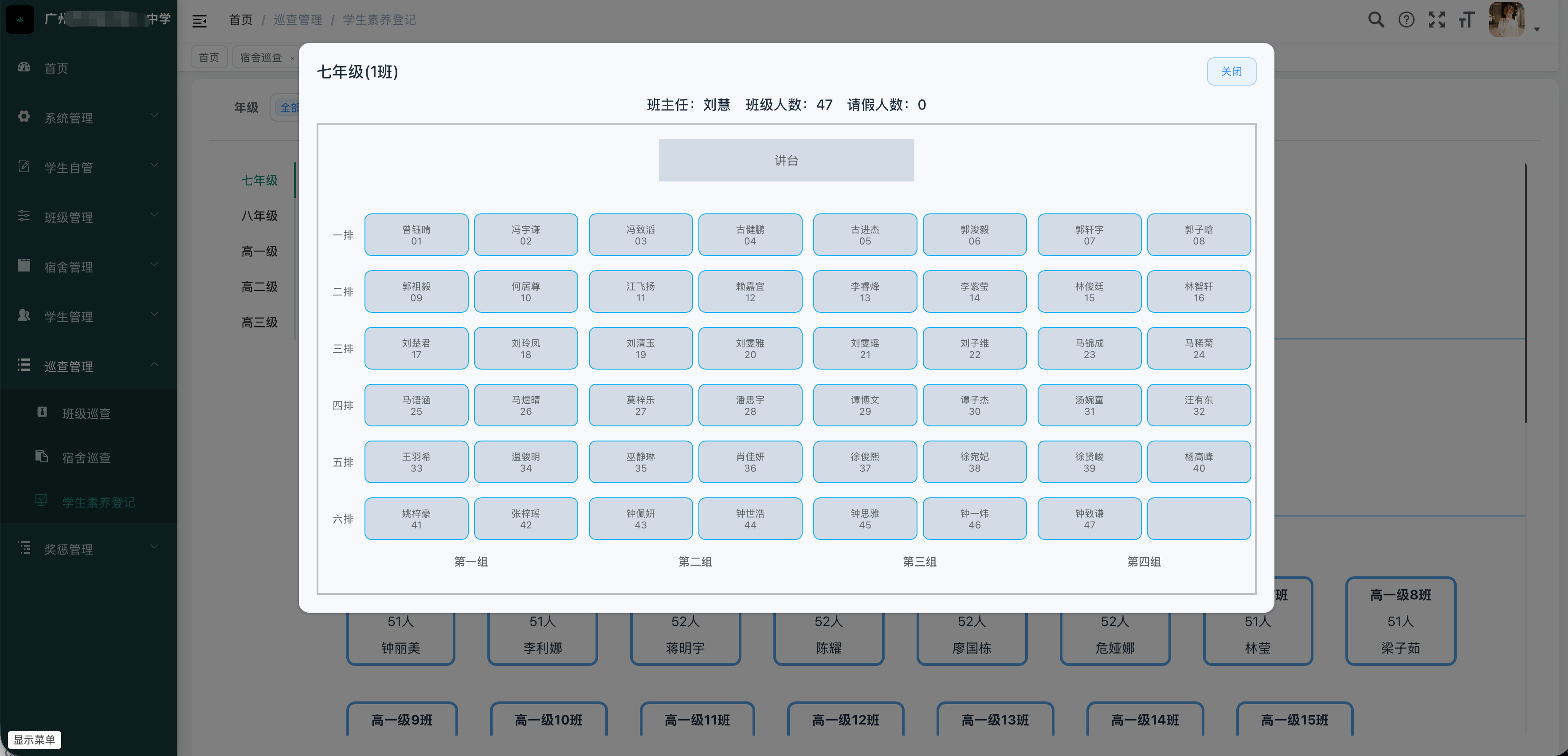
Task: Open the help question mark icon
Action: pyautogui.click(x=1406, y=20)
